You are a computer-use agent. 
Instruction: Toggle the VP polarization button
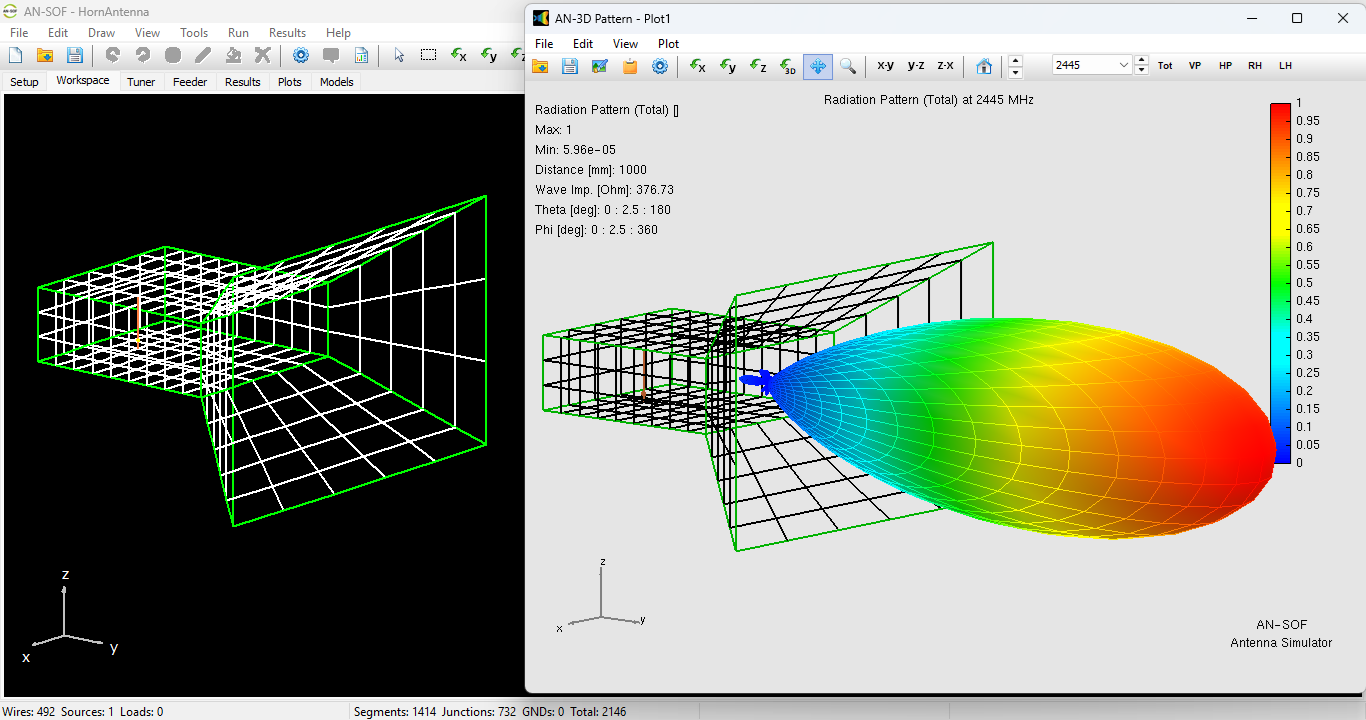point(1195,66)
